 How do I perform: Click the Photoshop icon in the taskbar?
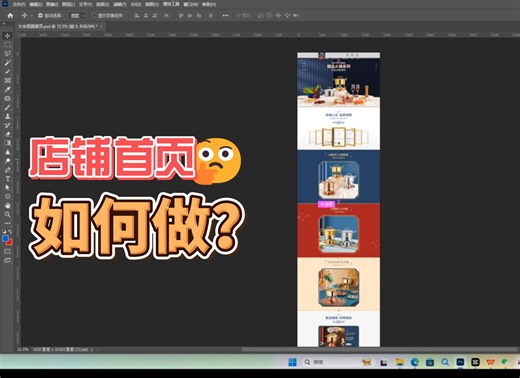pos(460,362)
